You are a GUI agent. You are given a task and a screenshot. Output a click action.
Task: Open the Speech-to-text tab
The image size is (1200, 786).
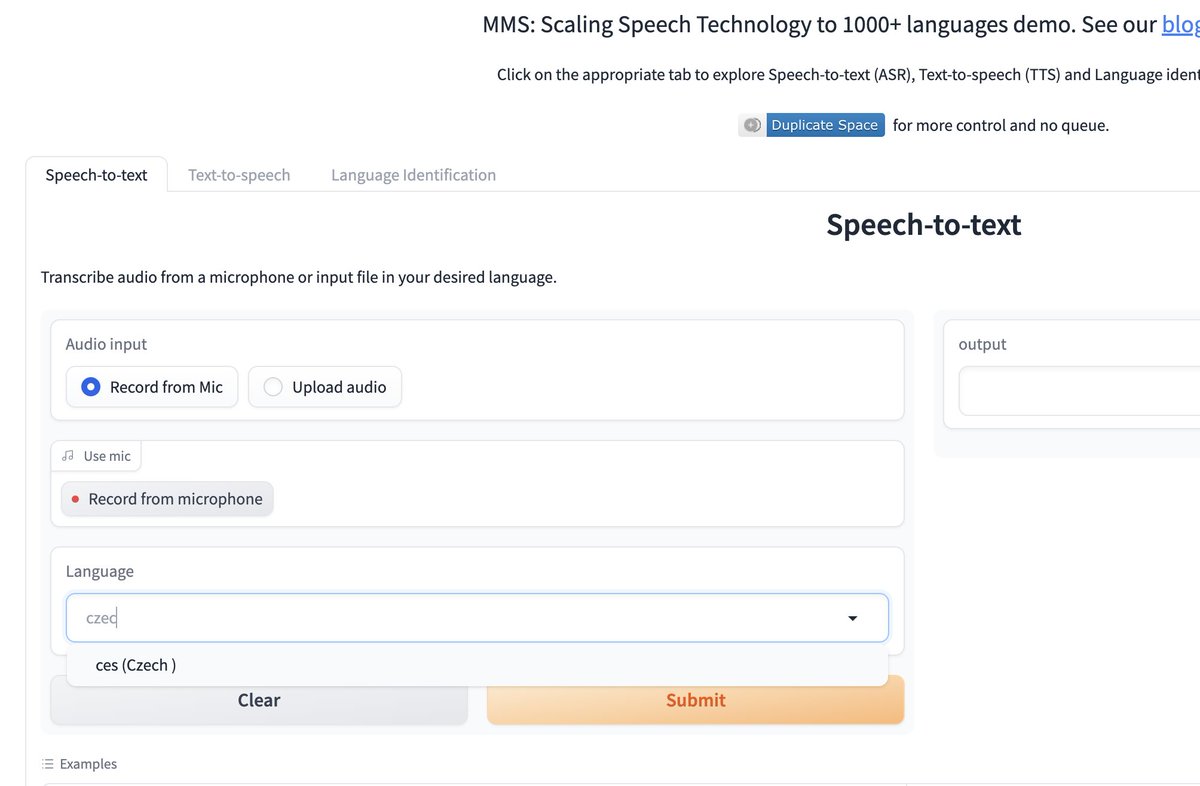tap(96, 175)
